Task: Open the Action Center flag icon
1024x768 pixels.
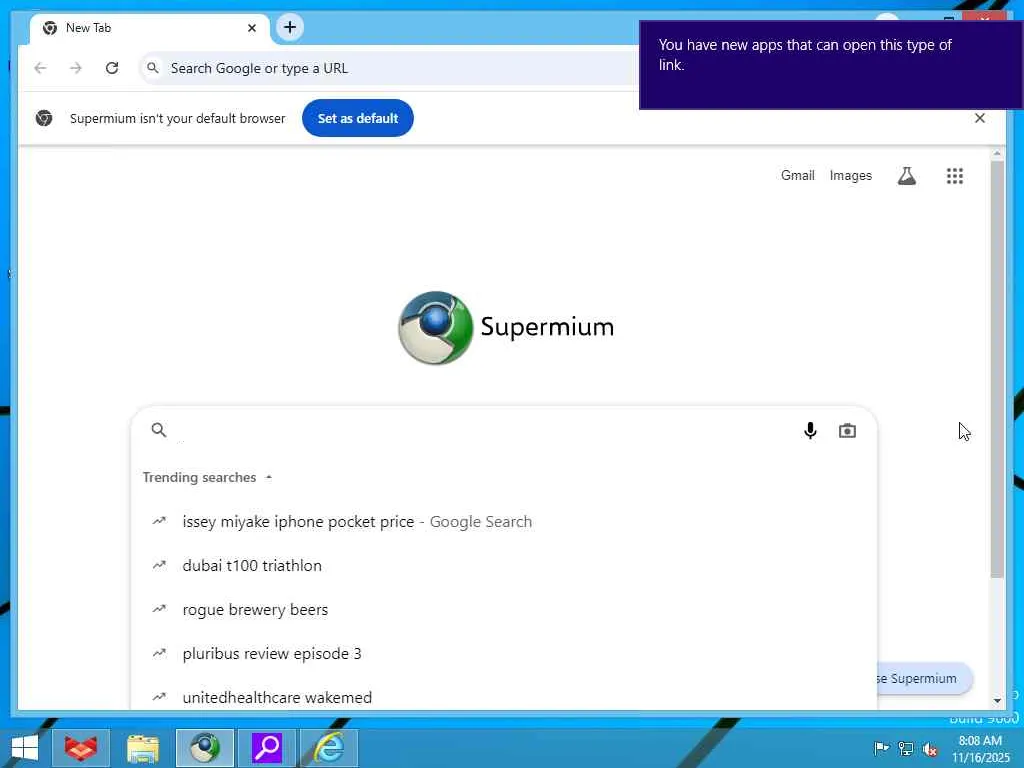Action: 881,748
